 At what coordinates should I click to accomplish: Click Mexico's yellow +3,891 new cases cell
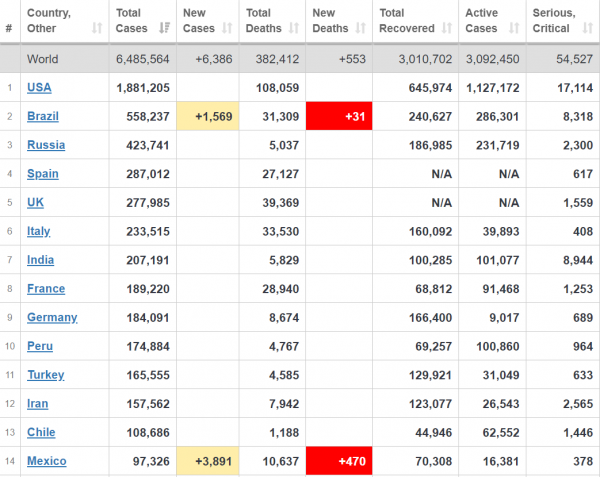208,461
